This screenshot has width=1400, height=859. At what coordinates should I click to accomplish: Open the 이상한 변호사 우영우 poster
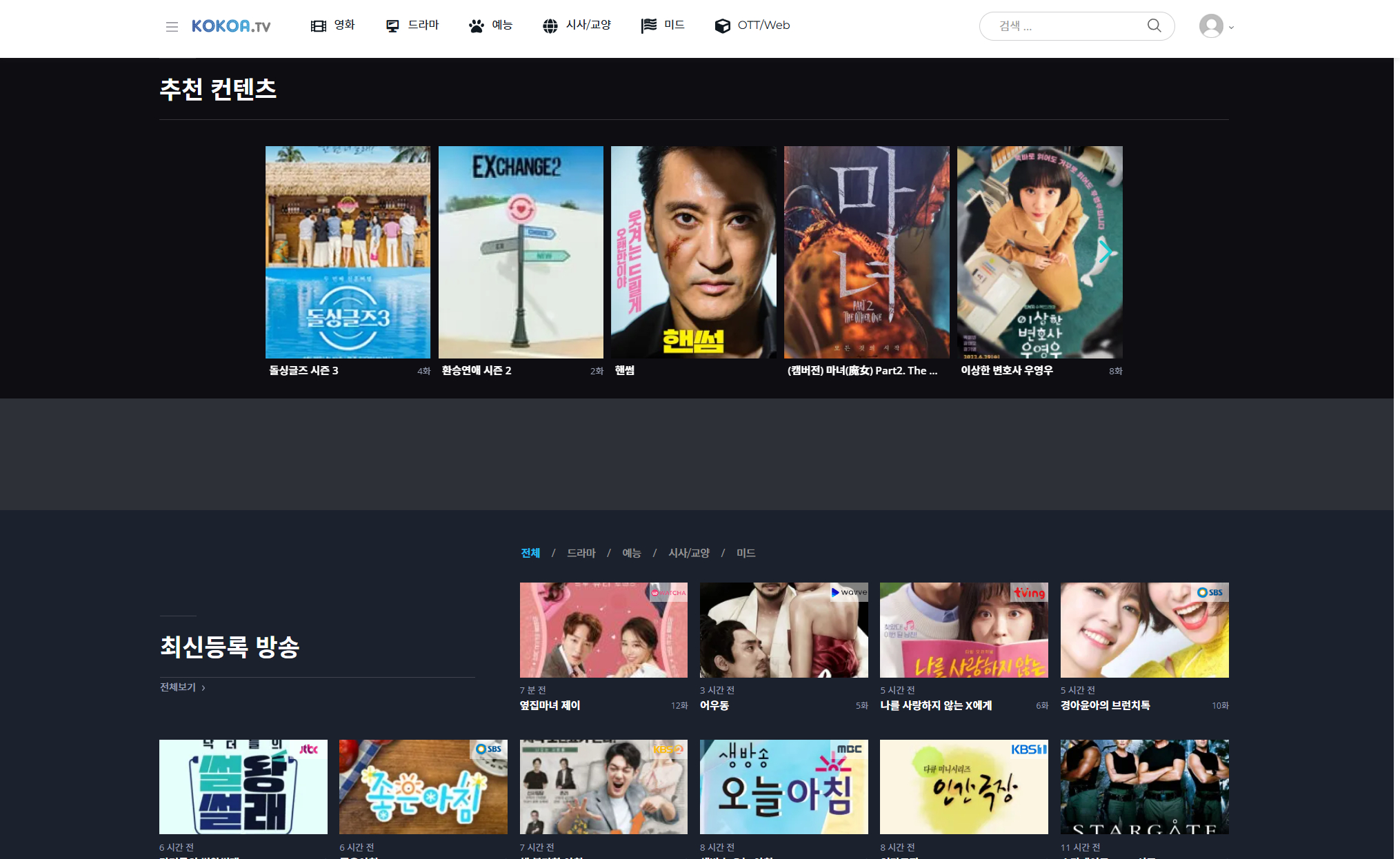[1039, 252]
